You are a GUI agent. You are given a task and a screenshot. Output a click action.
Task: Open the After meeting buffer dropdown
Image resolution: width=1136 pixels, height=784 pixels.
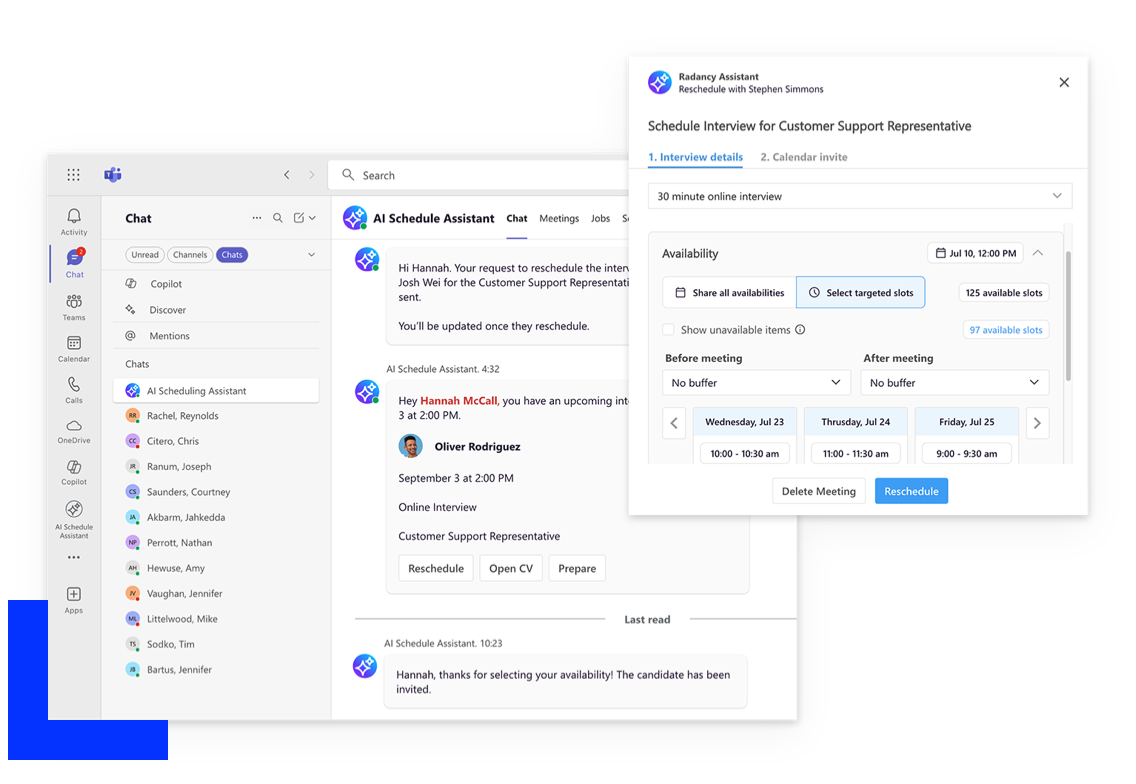(x=955, y=383)
